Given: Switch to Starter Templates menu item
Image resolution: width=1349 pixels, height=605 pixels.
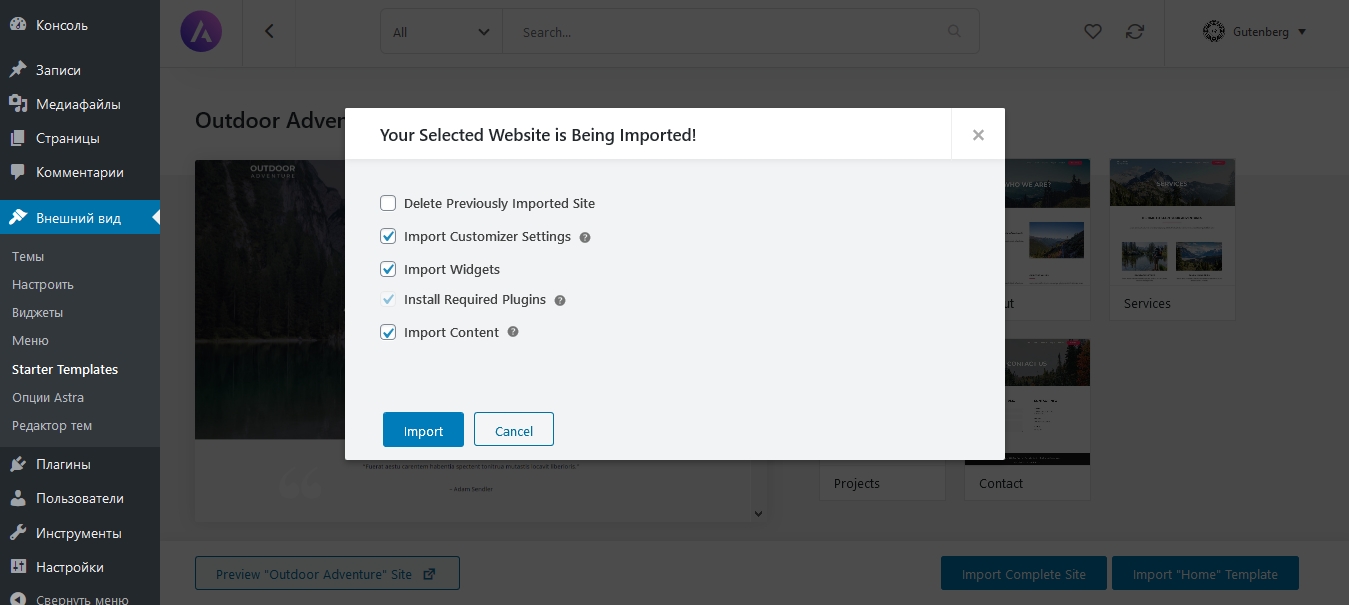Looking at the screenshot, I should click(x=64, y=369).
